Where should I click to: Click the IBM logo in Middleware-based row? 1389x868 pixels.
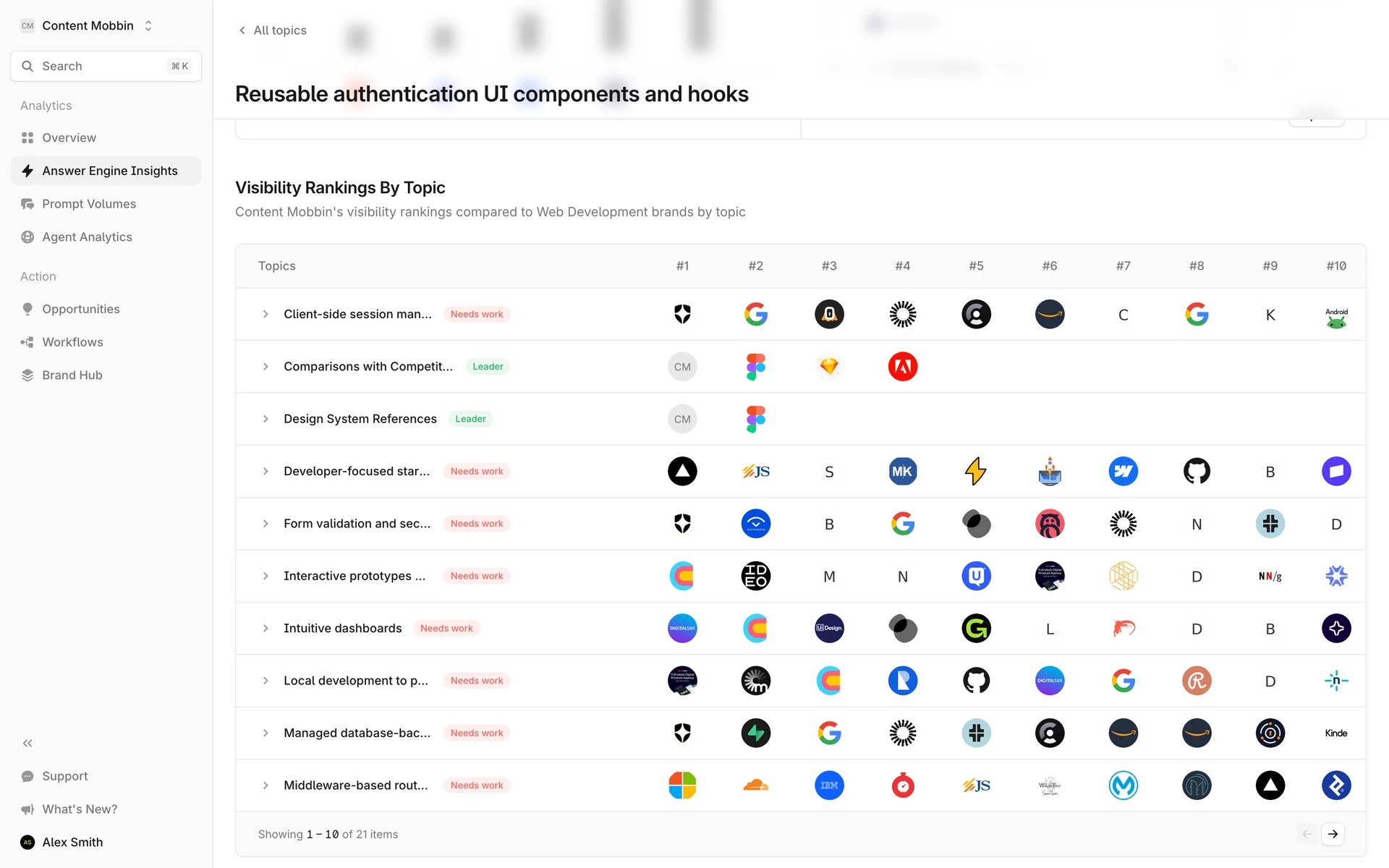coord(829,786)
